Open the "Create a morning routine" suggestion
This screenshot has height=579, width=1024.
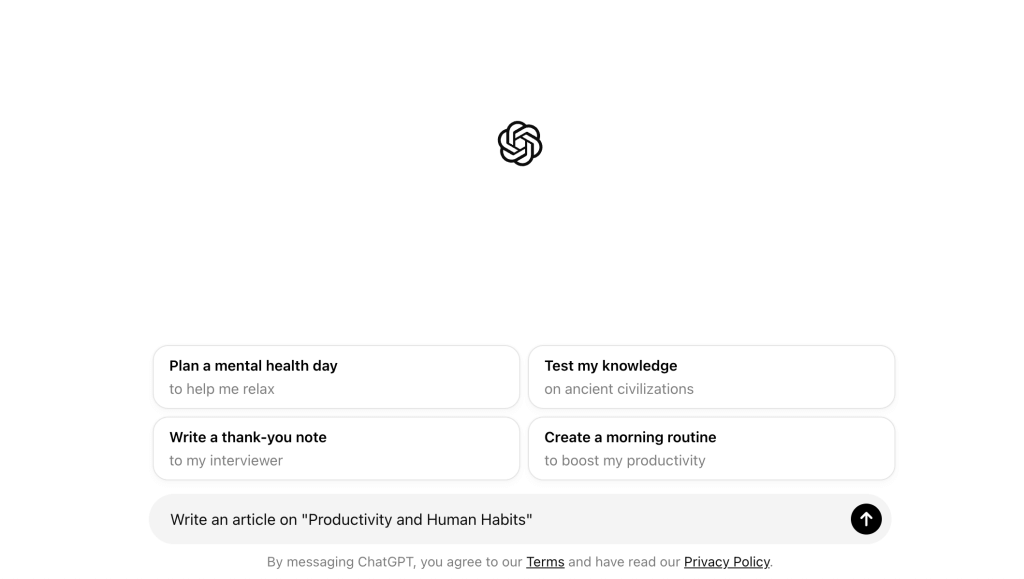711,448
